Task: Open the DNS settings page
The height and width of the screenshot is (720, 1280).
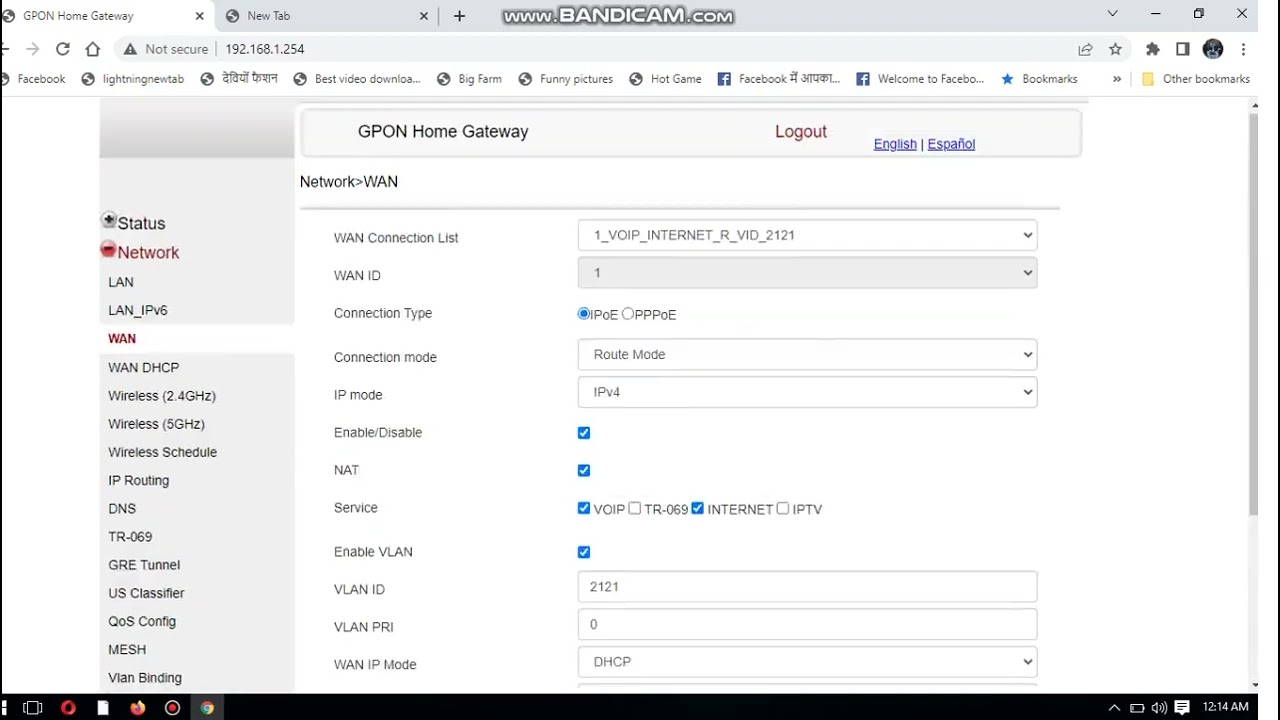Action: tap(122, 509)
